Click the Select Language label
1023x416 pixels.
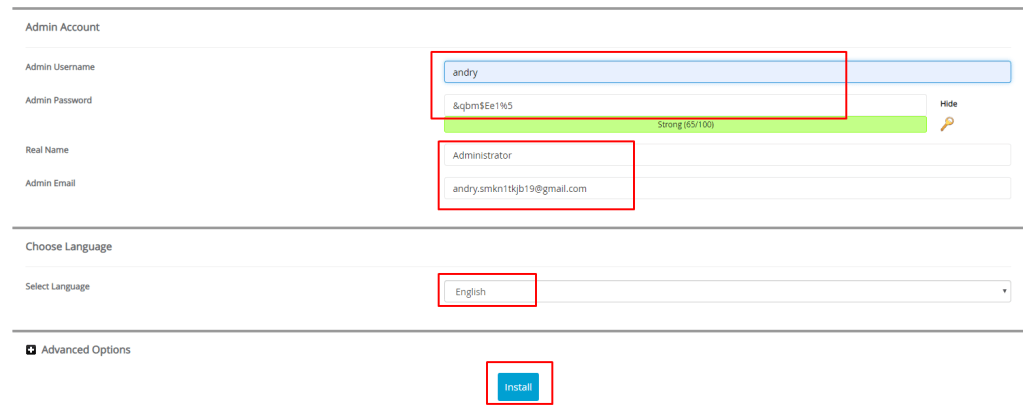pyautogui.click(x=57, y=286)
